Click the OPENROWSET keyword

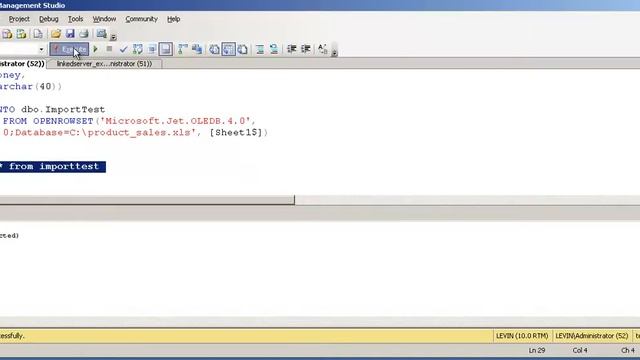(63, 121)
